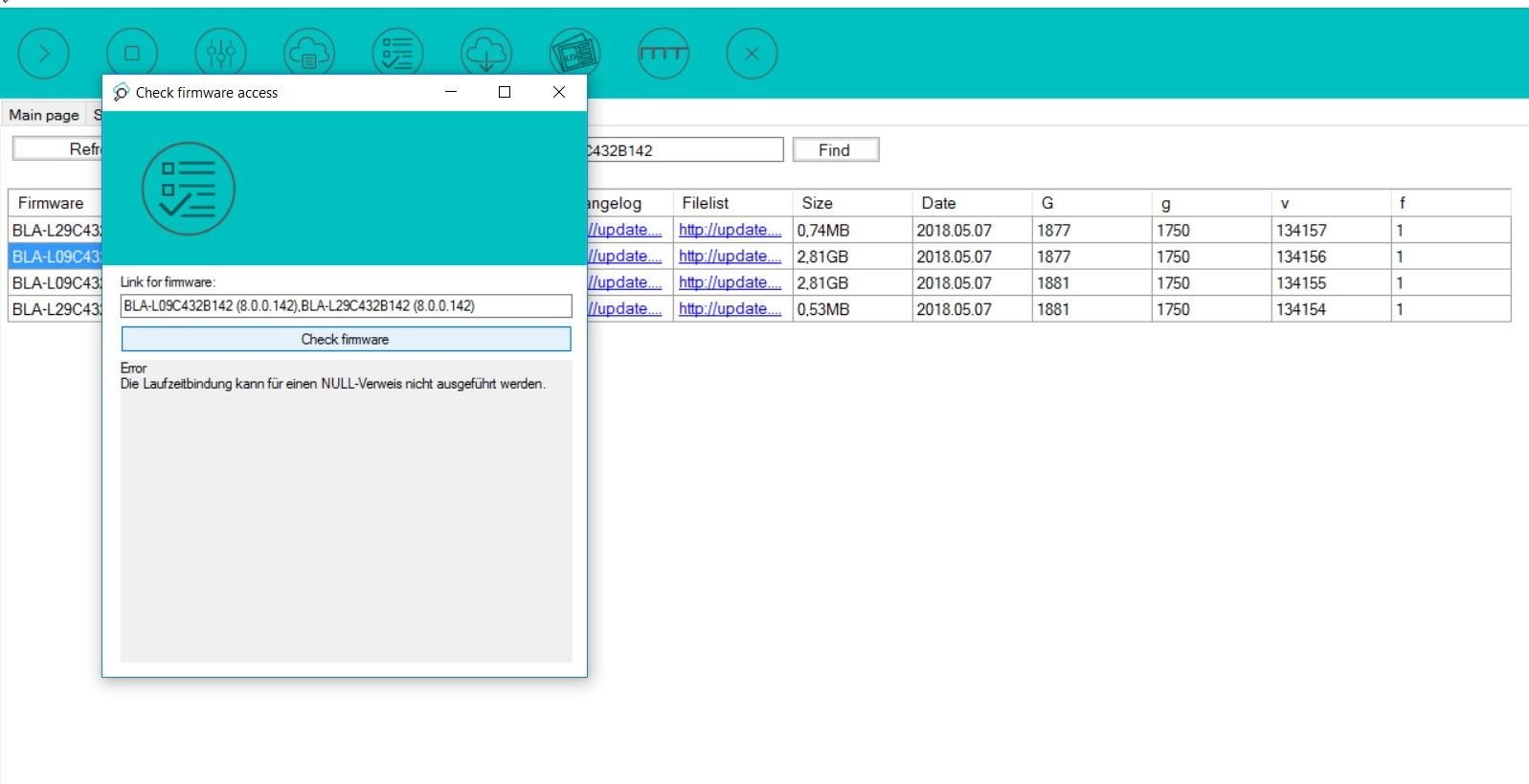Click the square stop icon in toolbar
This screenshot has width=1529, height=784.
pos(132,54)
